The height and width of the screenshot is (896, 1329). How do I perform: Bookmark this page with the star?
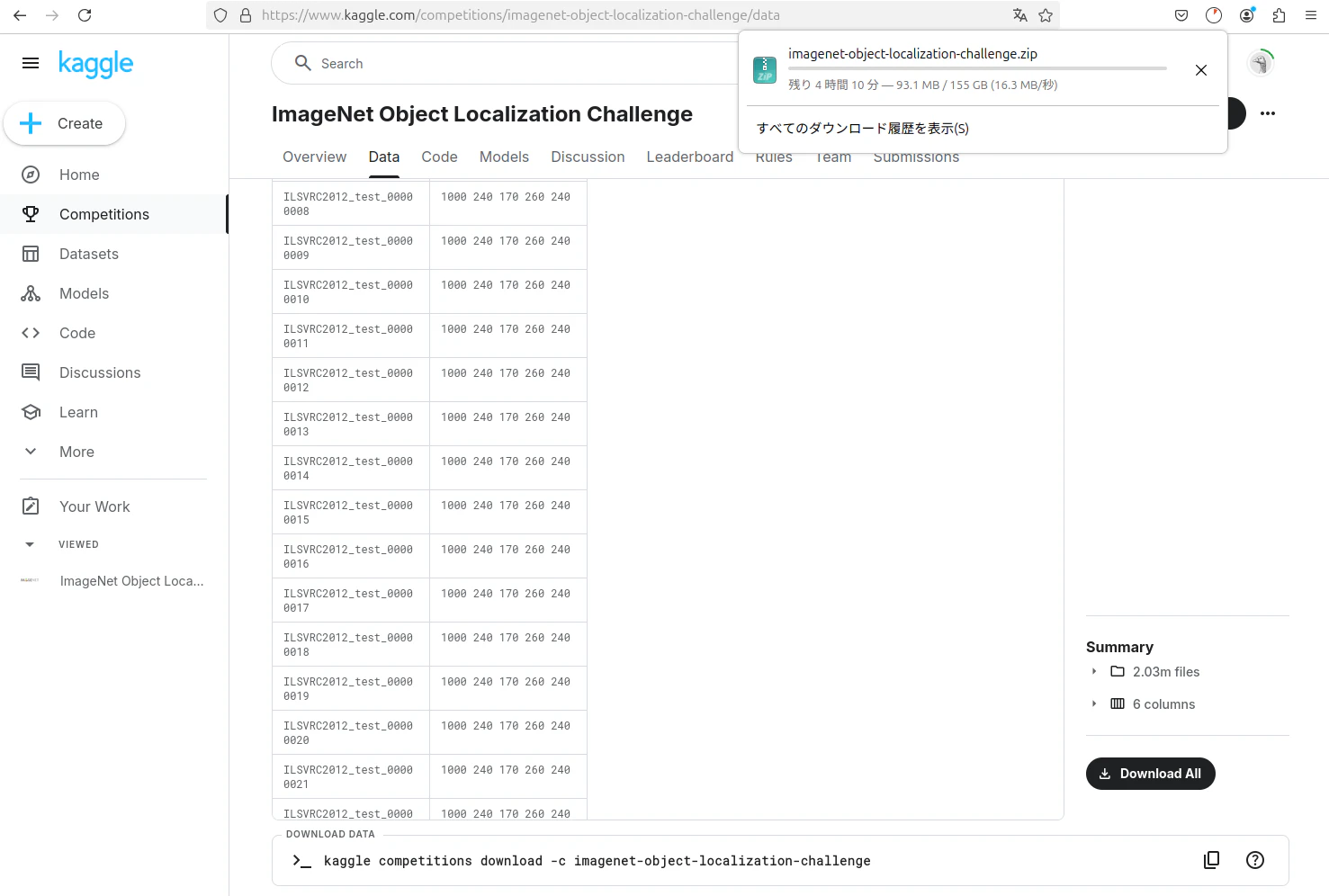[x=1046, y=15]
